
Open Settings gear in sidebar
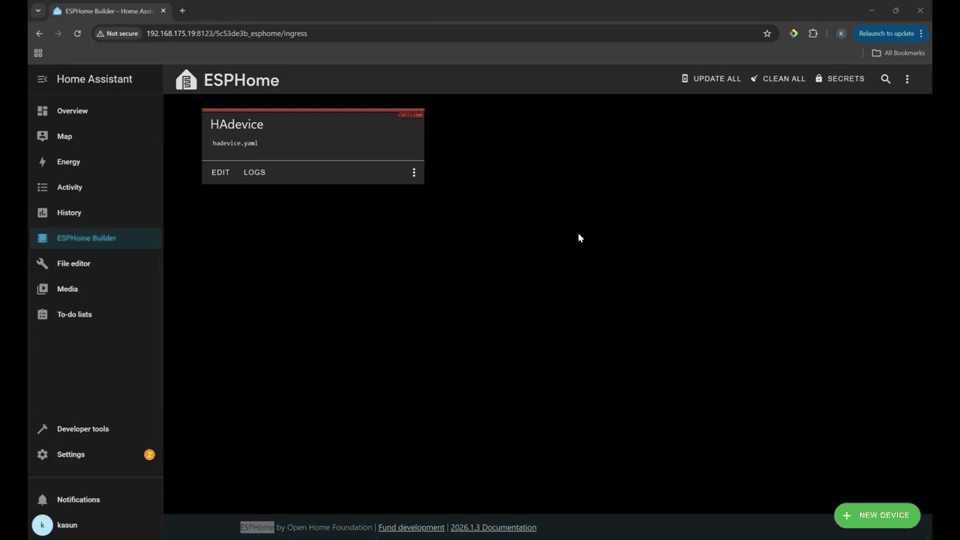click(42, 454)
